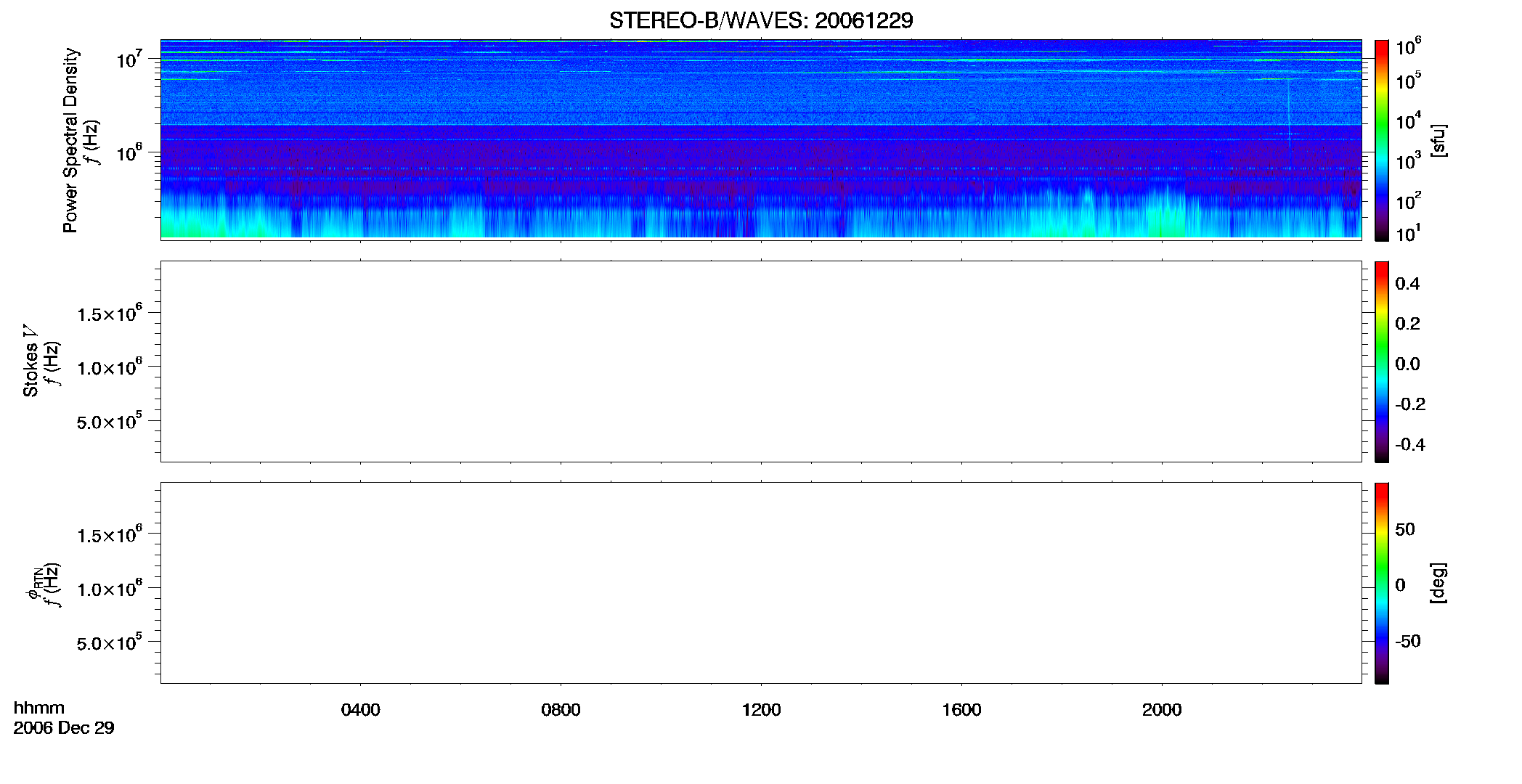
Task: Click the time tick label 0400
Action: click(x=360, y=710)
